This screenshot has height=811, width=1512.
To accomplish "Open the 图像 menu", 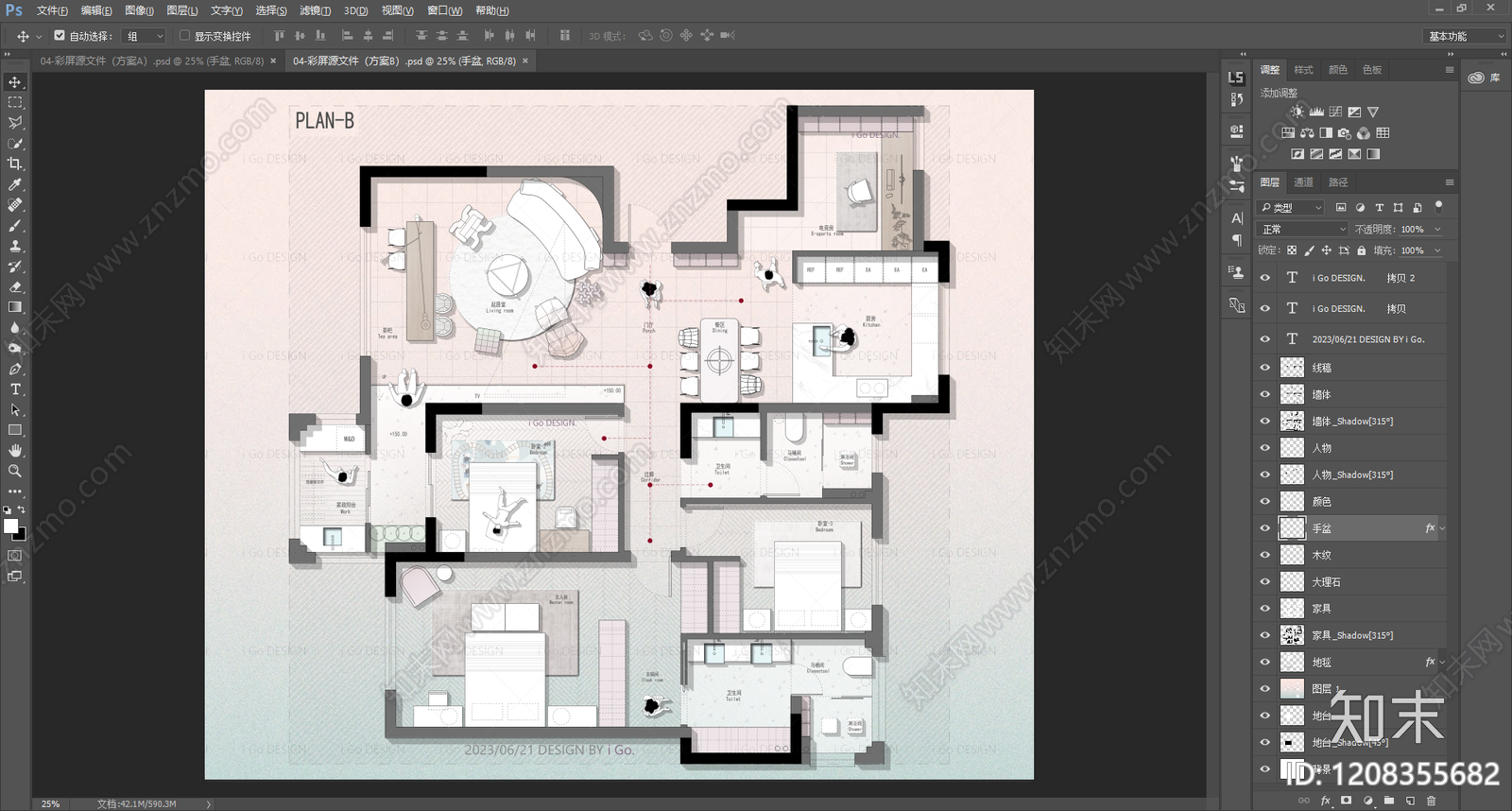I will point(139,10).
